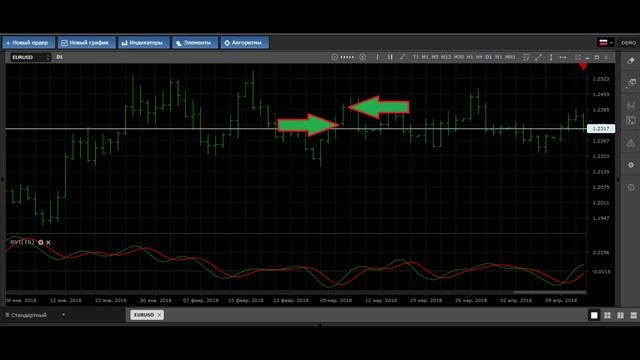Click the copy windows icon in right sidebar
The height and width of the screenshot is (360, 640).
point(631,83)
